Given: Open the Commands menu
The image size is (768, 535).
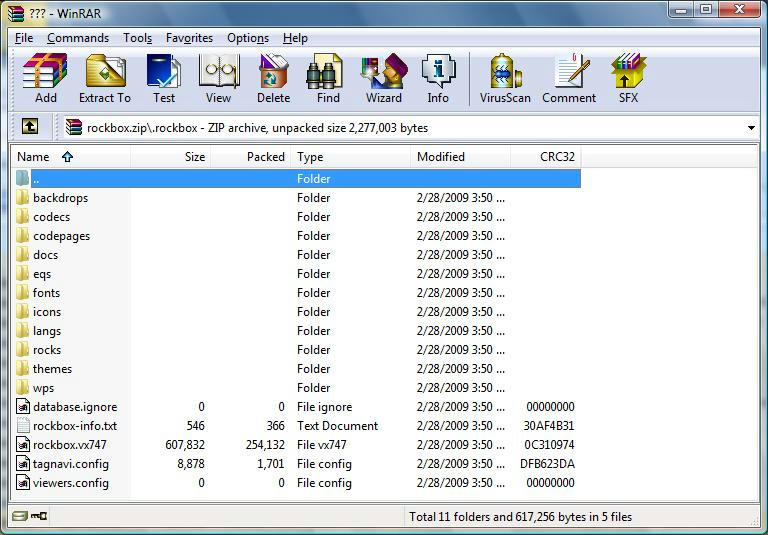Looking at the screenshot, I should point(77,38).
